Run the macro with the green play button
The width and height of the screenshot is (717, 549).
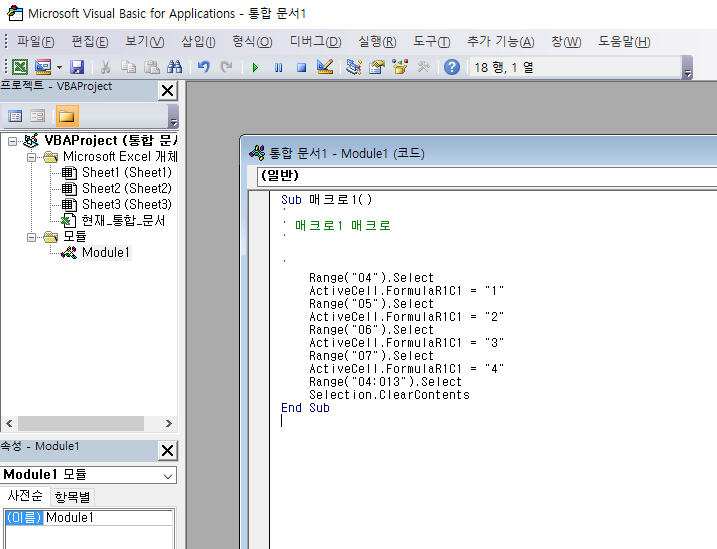click(255, 68)
